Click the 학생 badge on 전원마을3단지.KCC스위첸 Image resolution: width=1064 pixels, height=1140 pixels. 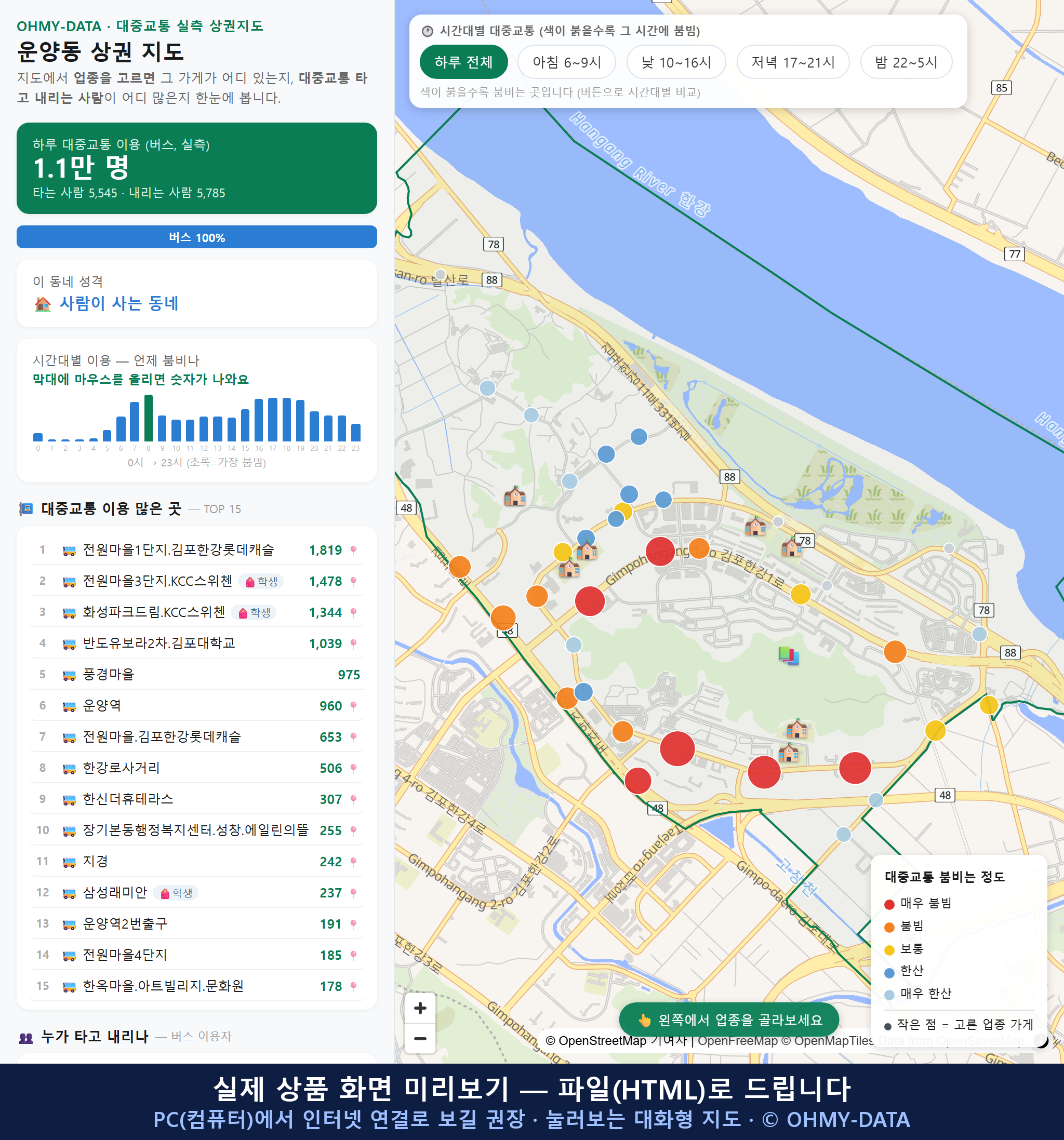pos(261,582)
